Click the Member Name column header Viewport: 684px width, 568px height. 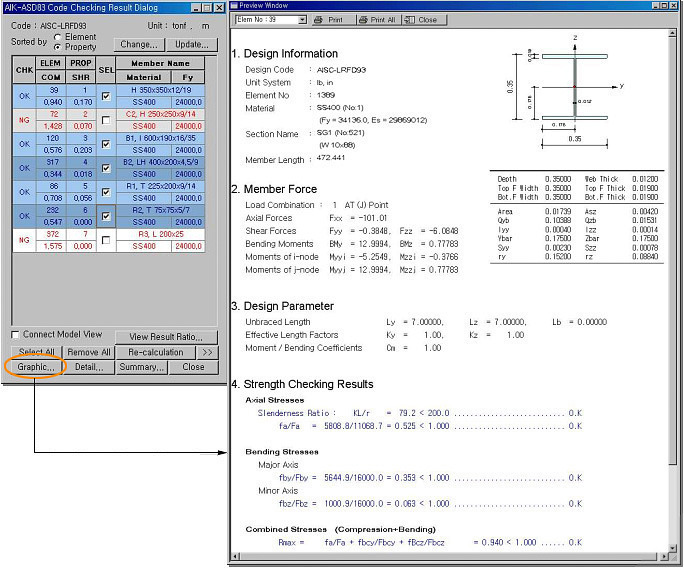click(x=161, y=63)
